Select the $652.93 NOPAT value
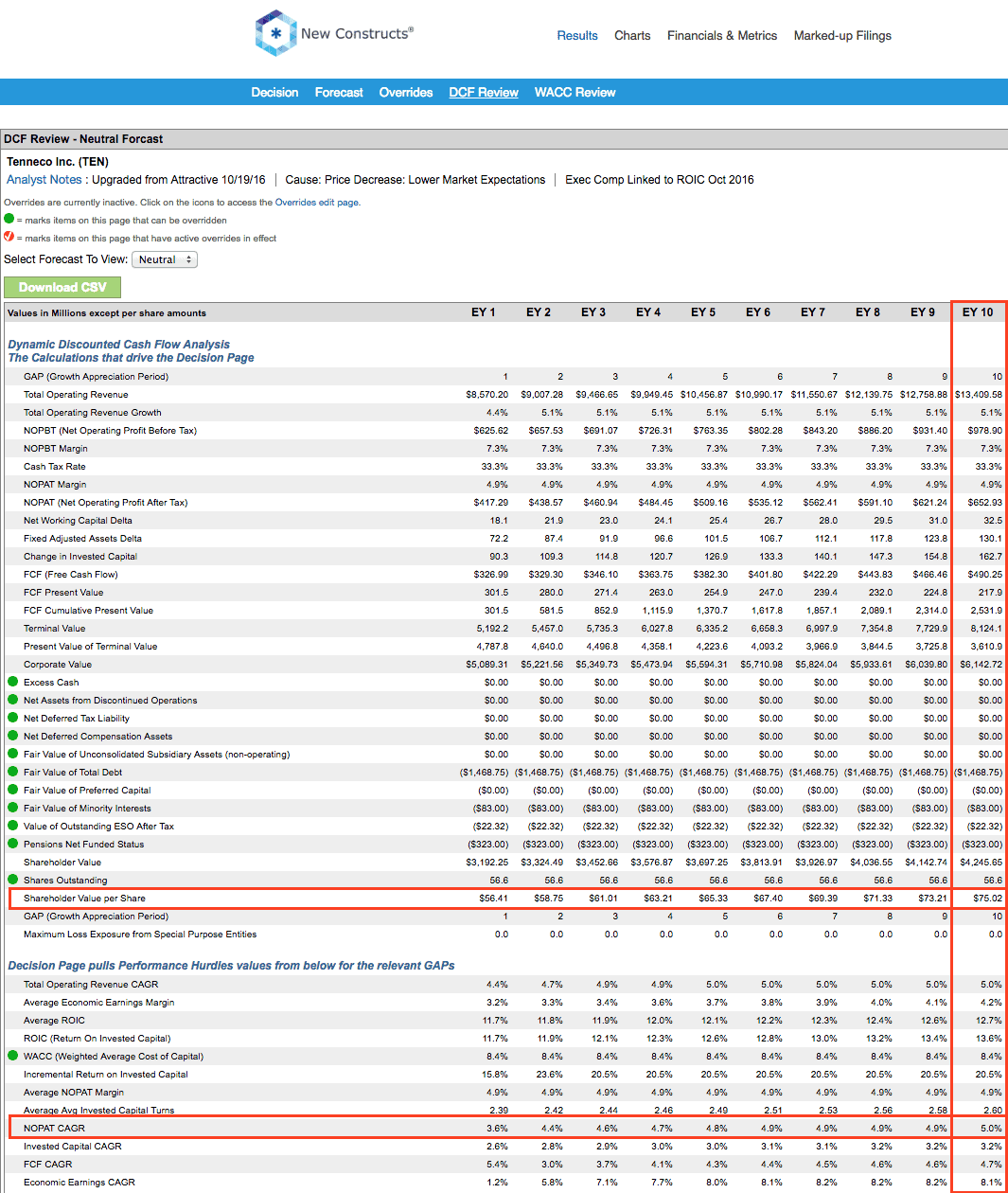The image size is (1008, 1193). tap(985, 503)
